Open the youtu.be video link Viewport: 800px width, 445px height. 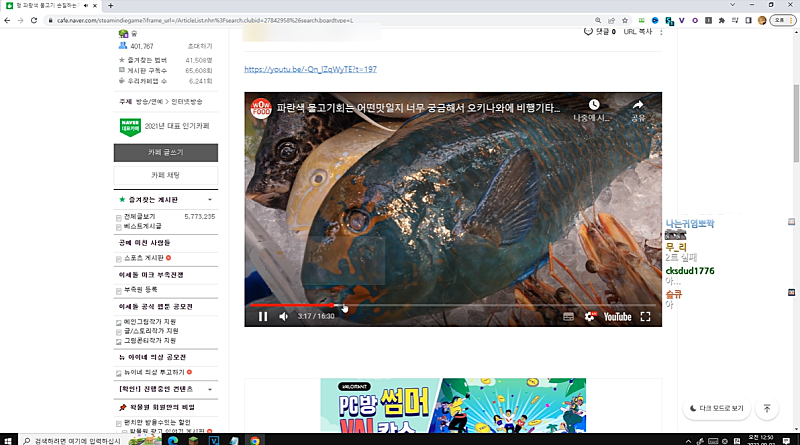click(x=310, y=69)
